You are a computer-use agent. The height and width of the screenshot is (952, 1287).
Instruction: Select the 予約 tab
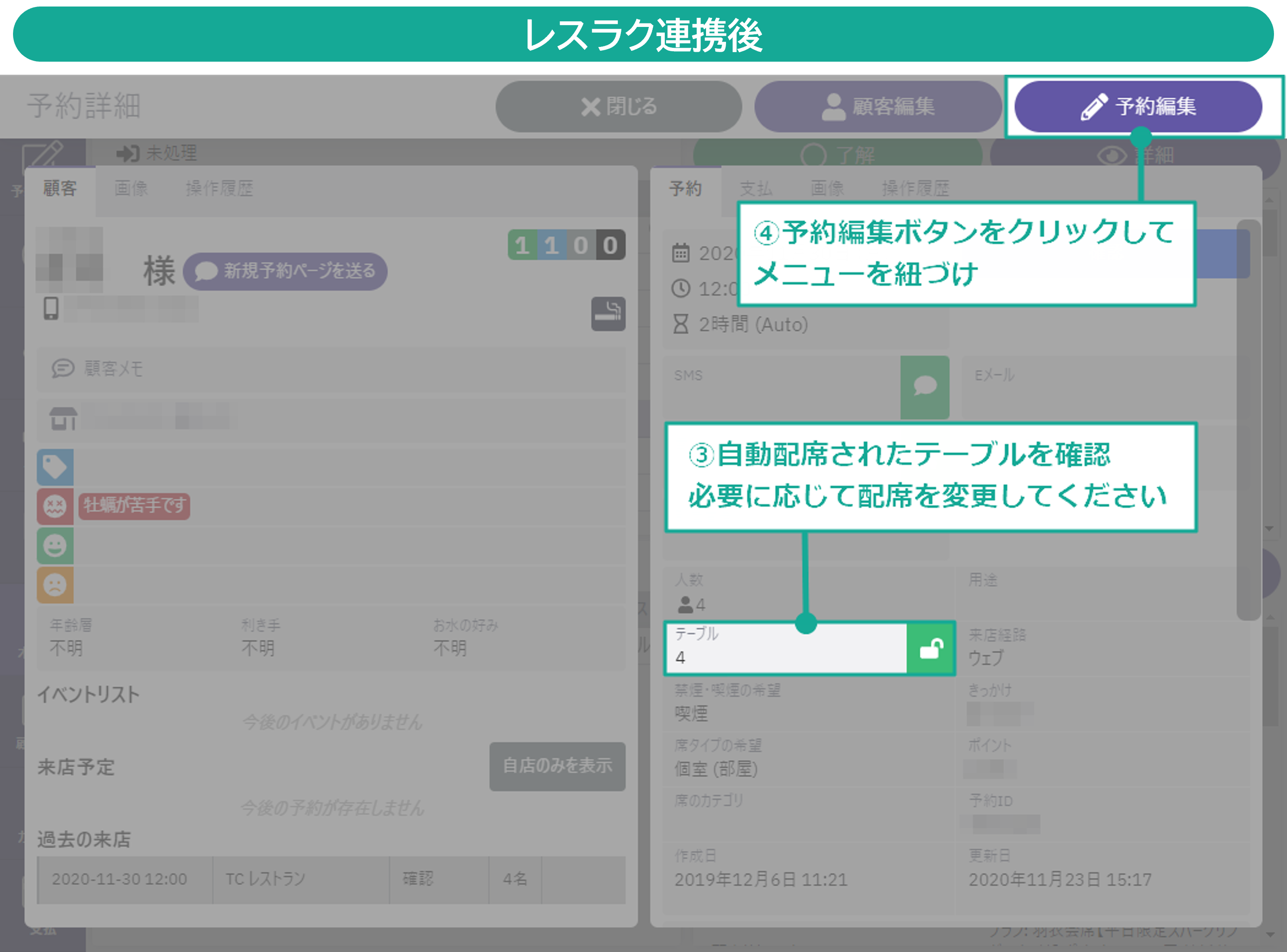686,188
